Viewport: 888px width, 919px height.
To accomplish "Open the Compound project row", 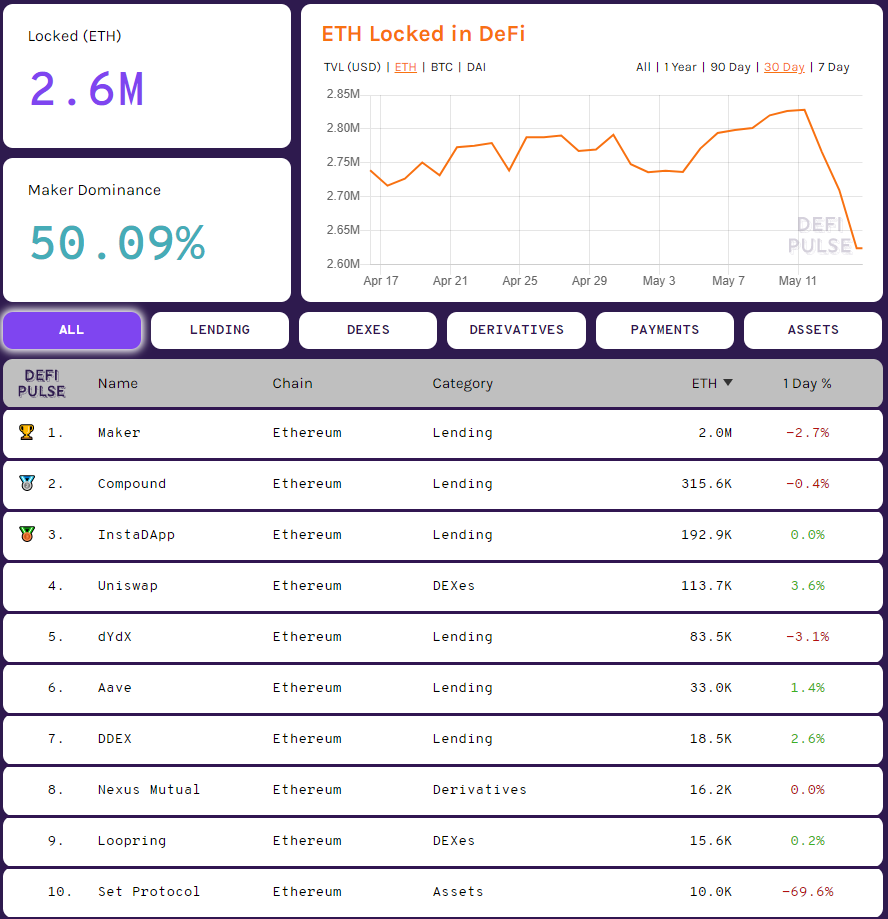I will (443, 485).
